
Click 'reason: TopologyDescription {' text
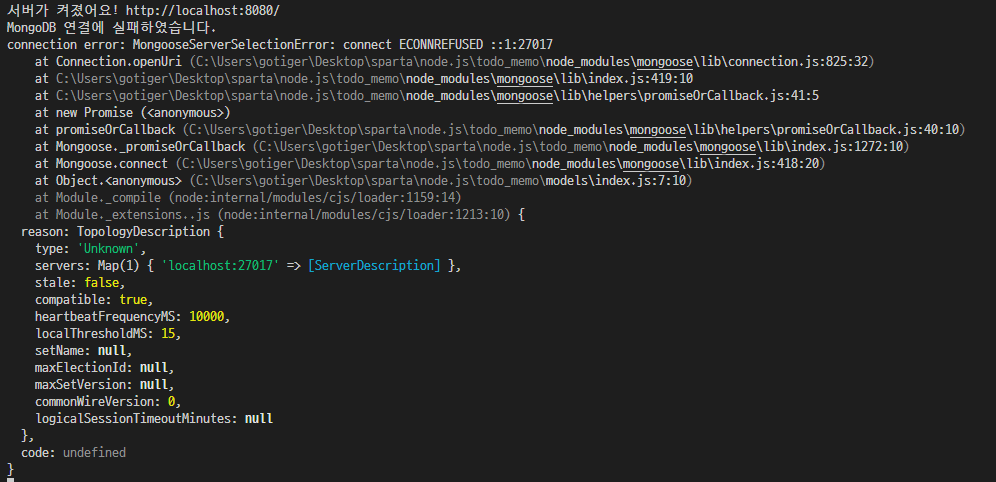(123, 232)
